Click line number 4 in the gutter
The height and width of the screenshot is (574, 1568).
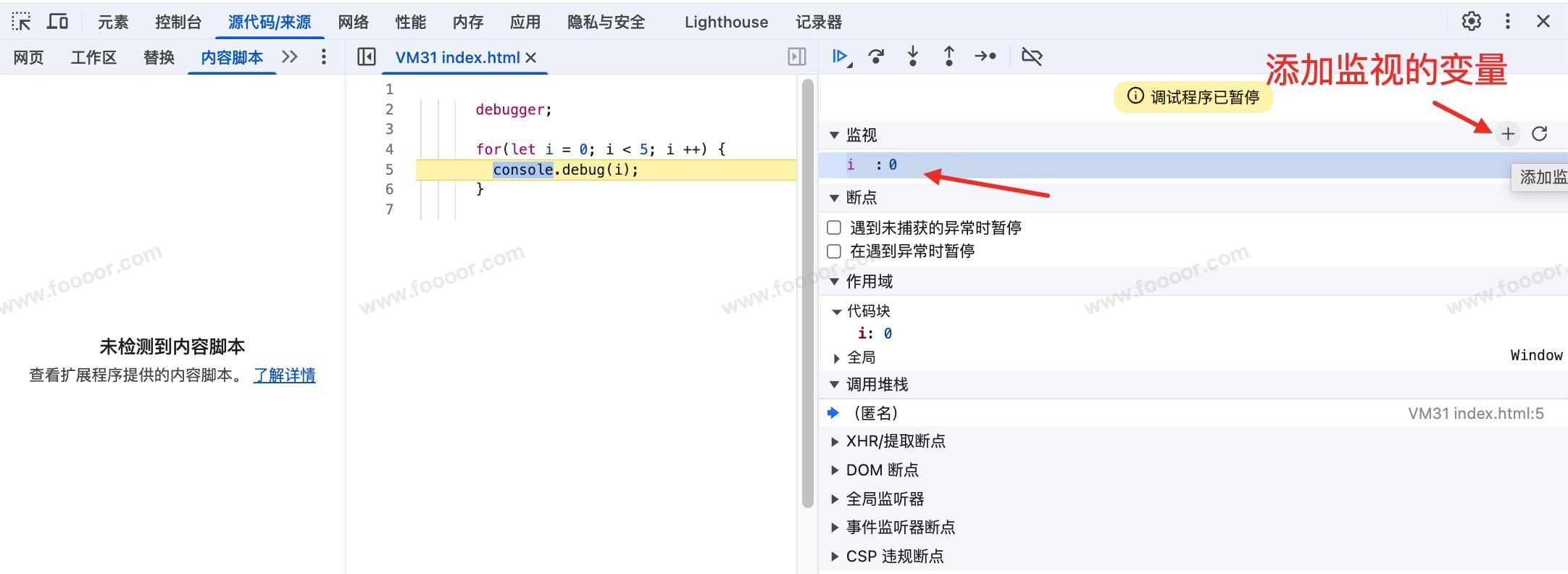pyautogui.click(x=389, y=149)
